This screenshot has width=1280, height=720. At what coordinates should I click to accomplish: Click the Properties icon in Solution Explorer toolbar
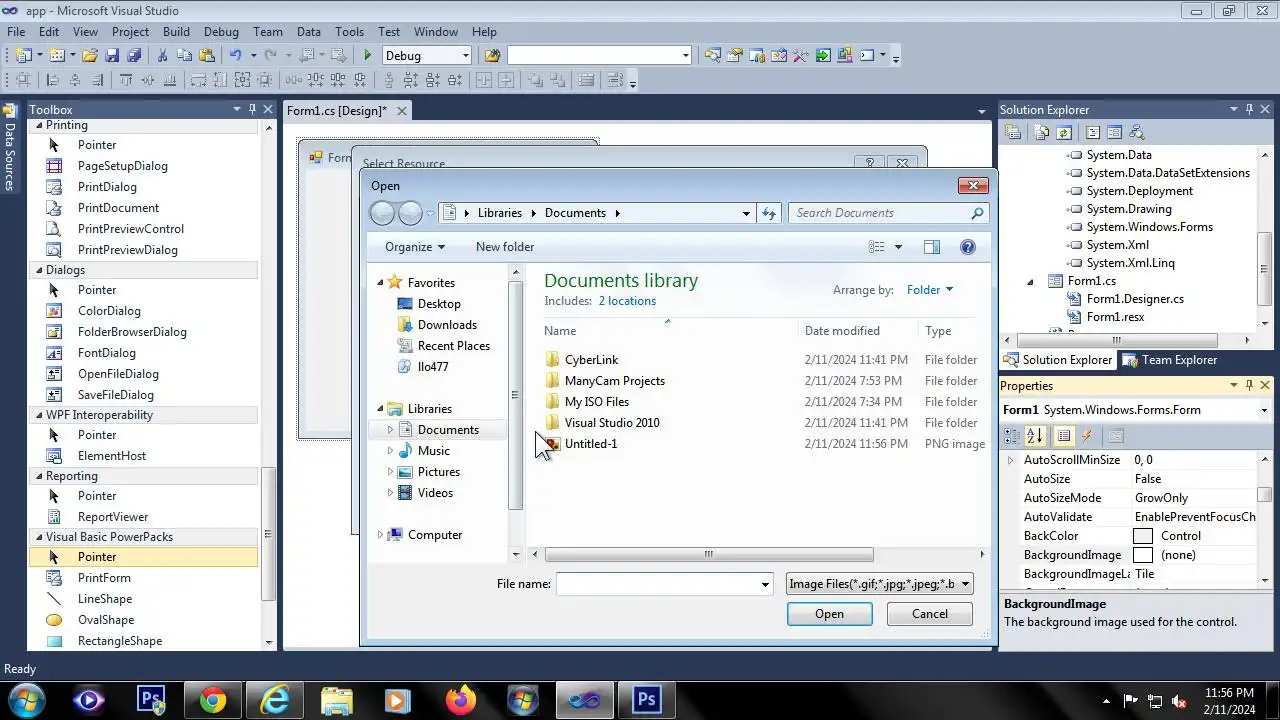1013,132
